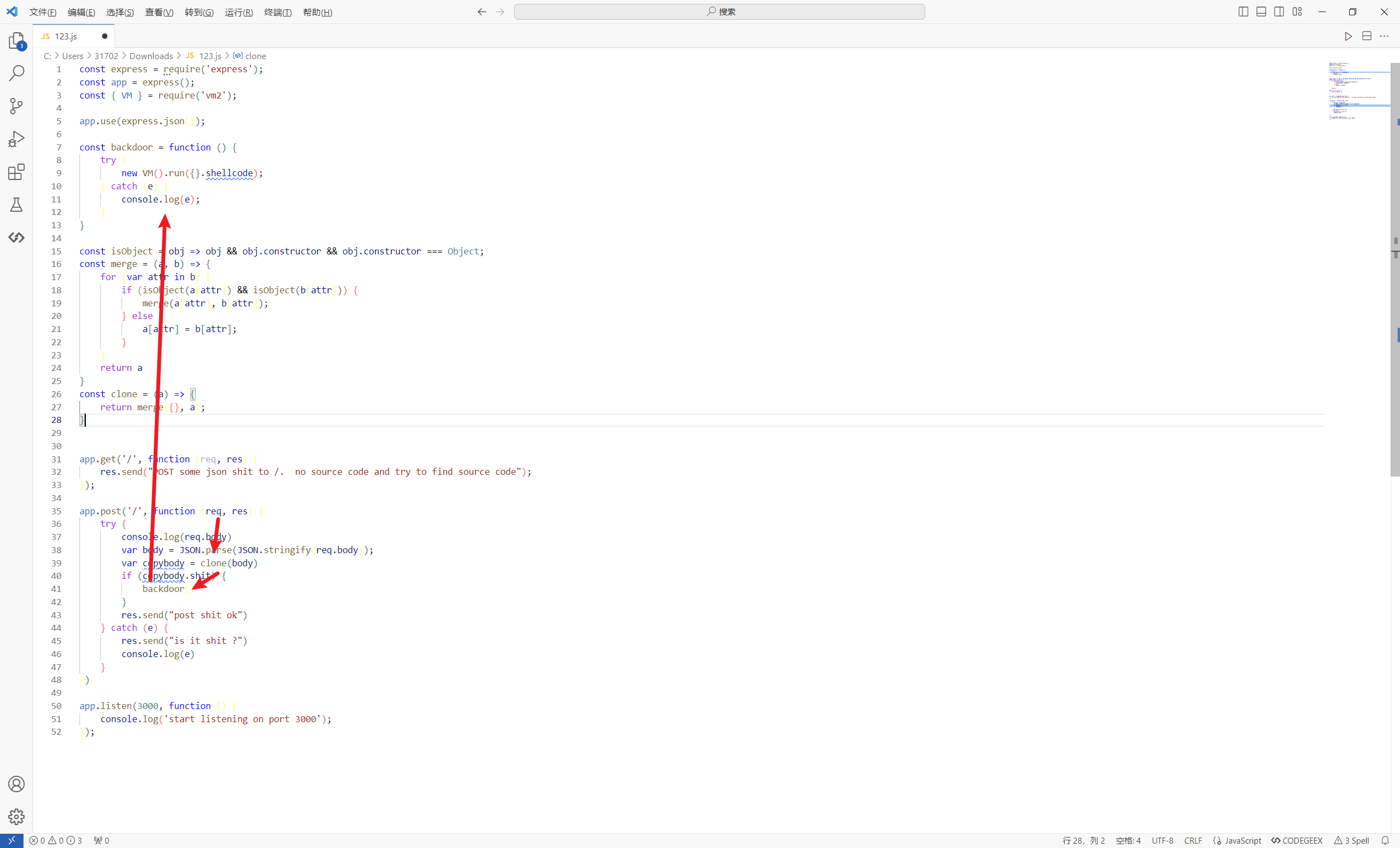Open editor more actions ellipsis

pyautogui.click(x=1384, y=36)
